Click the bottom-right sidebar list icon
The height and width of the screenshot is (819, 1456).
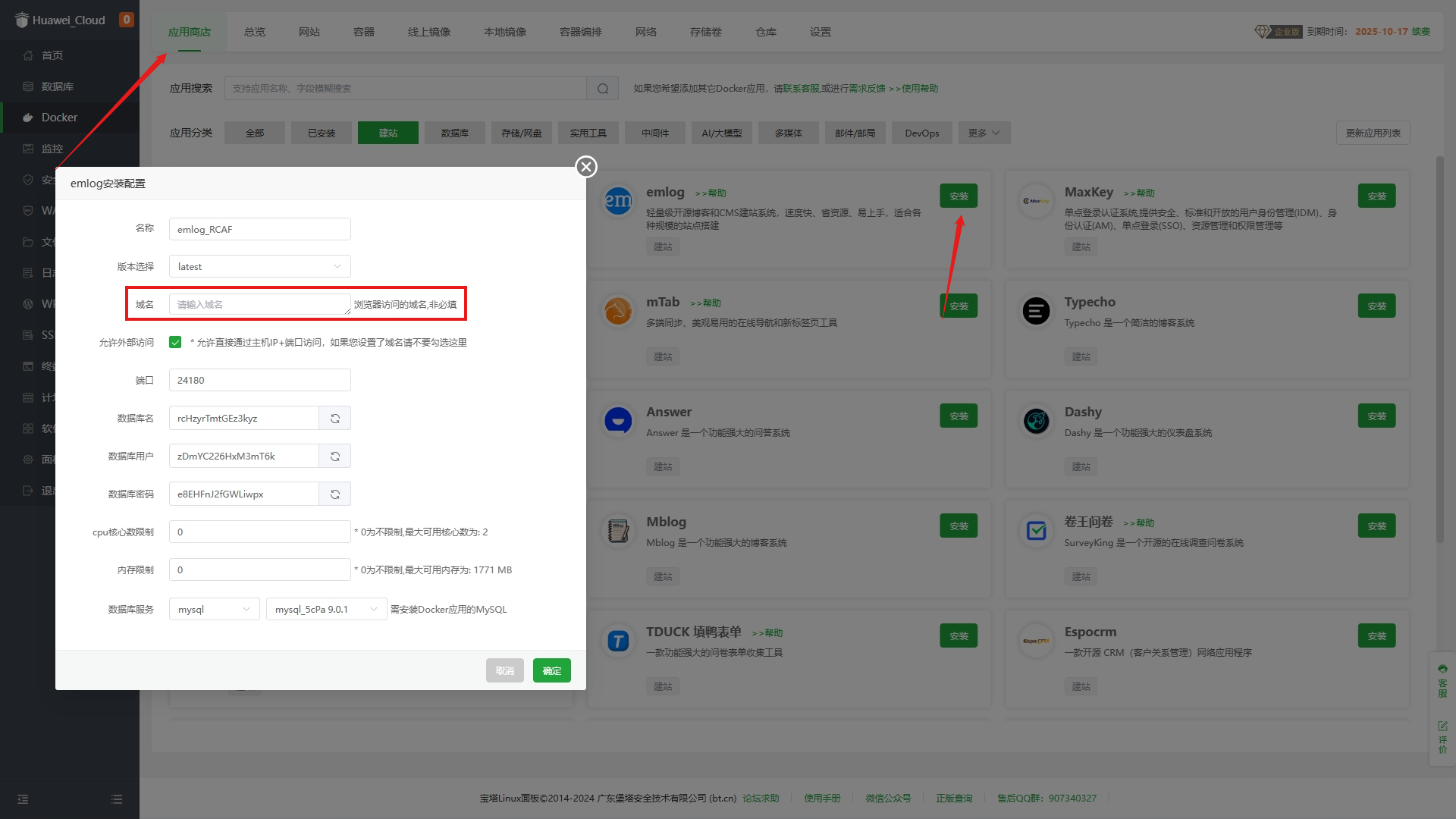point(117,799)
